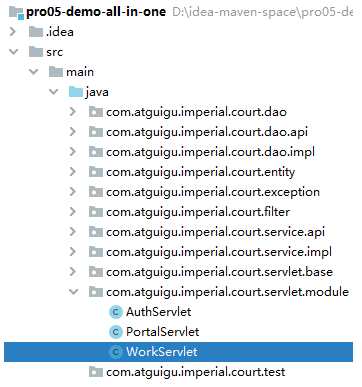Collapse the court.servlet.module package arrow
Screen dimensions: 362x387
(x=73, y=292)
